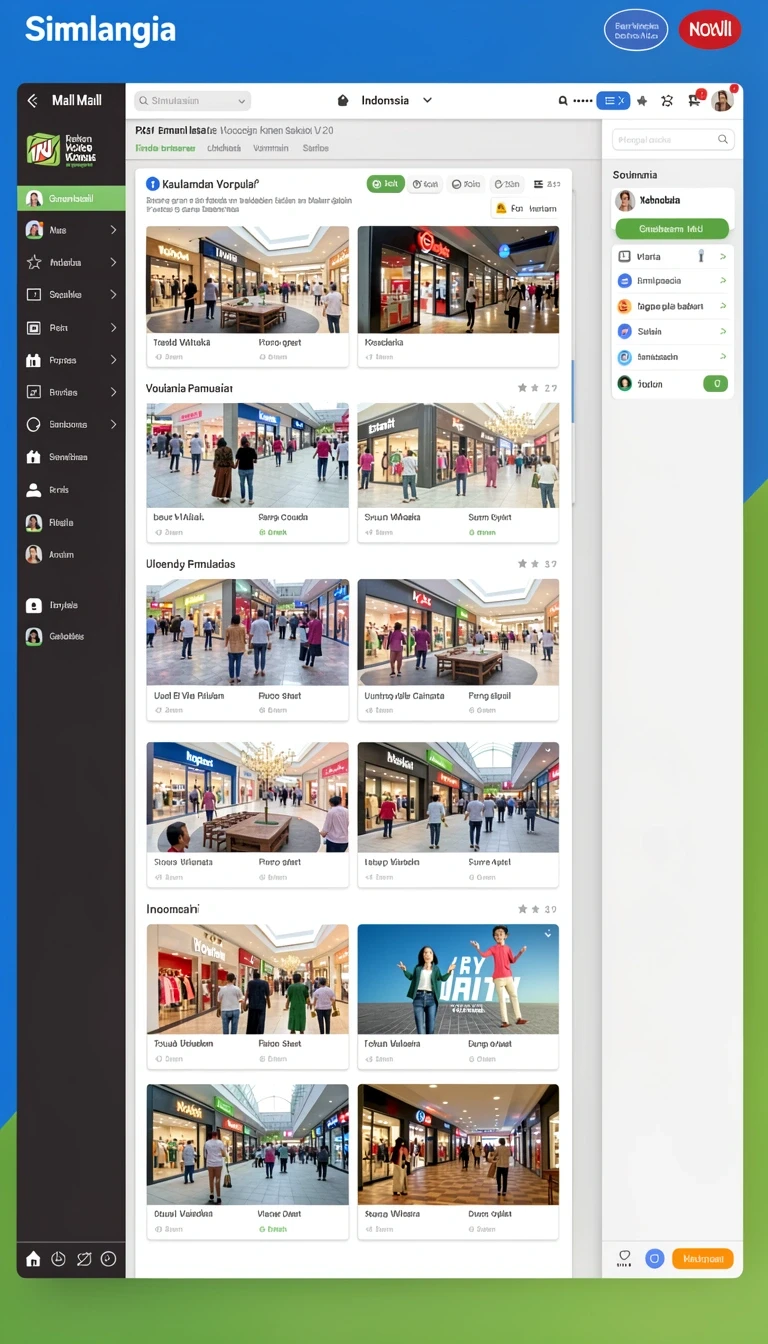
Task: Click the orange button at right panel bottom
Action: coord(703,1259)
